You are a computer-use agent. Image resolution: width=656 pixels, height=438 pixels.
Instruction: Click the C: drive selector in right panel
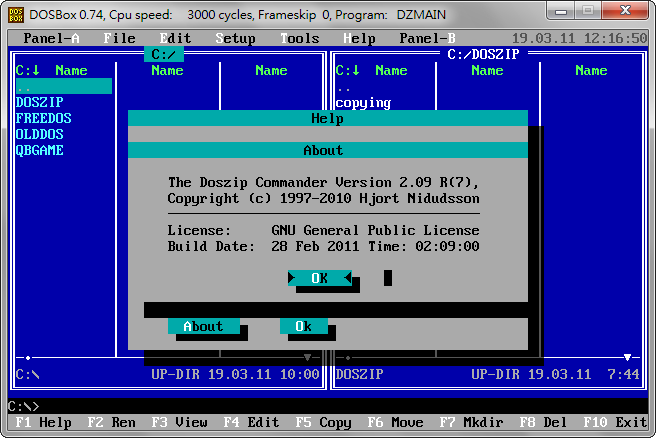tap(348, 70)
